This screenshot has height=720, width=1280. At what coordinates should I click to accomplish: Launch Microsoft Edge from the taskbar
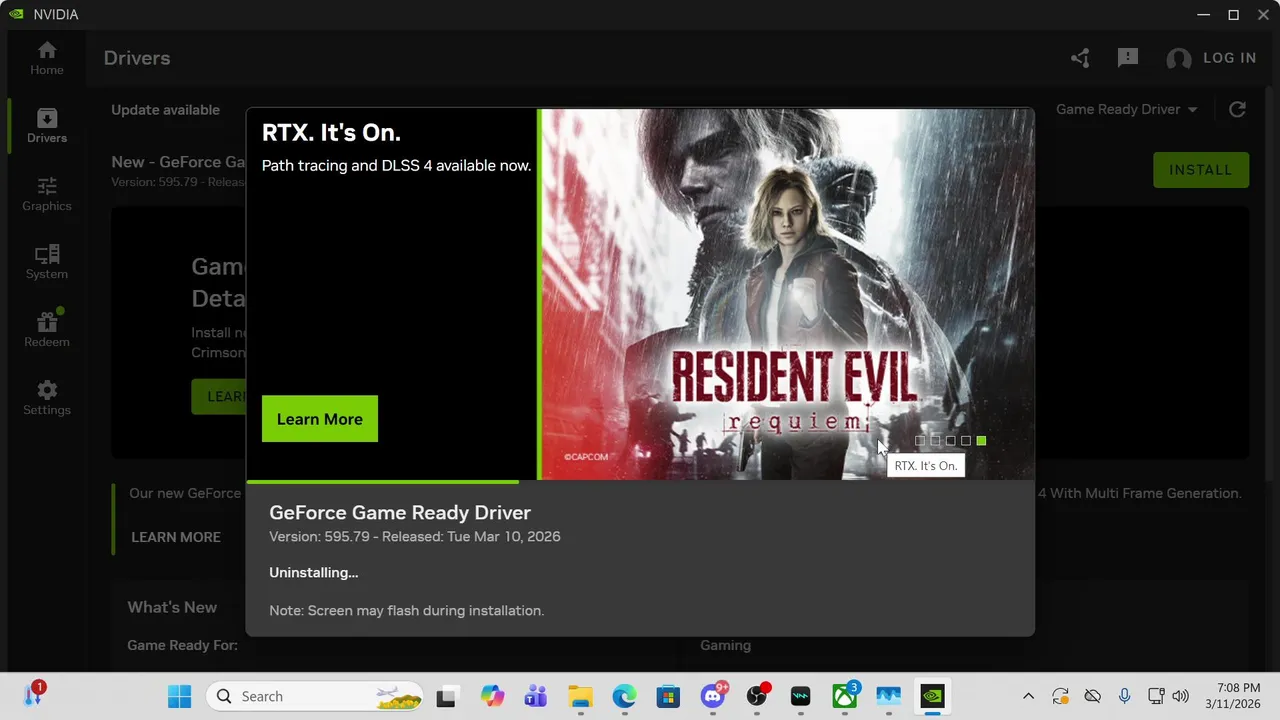(624, 696)
